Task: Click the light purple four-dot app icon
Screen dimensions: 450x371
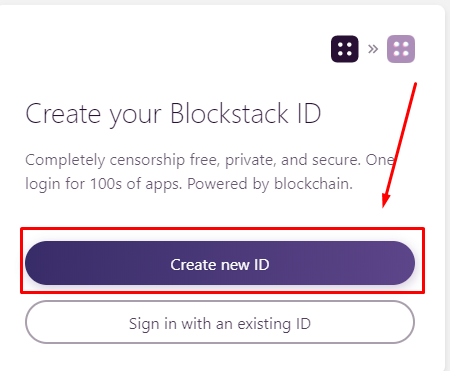Action: click(401, 49)
